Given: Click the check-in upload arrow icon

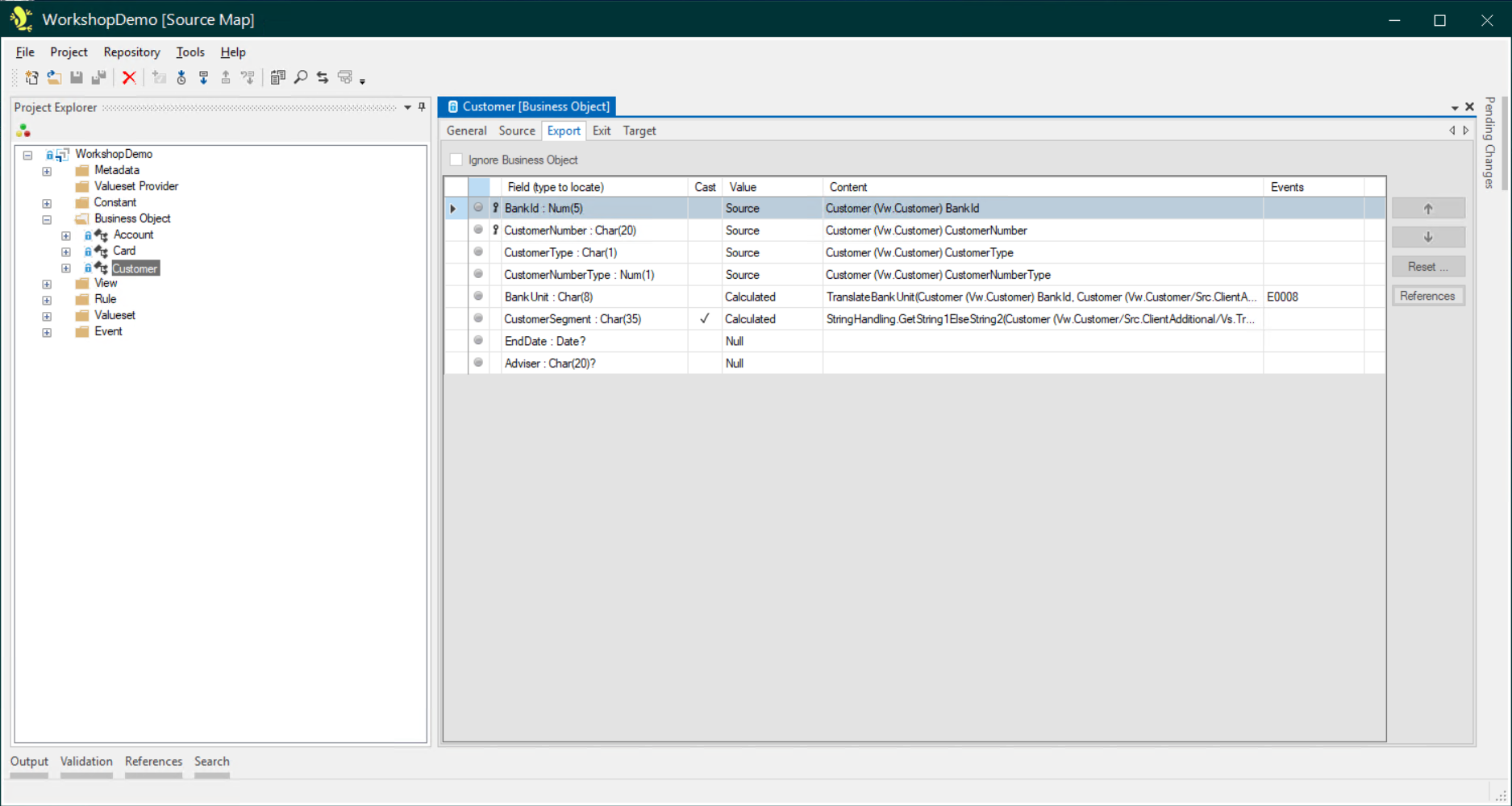Looking at the screenshot, I should tap(226, 77).
